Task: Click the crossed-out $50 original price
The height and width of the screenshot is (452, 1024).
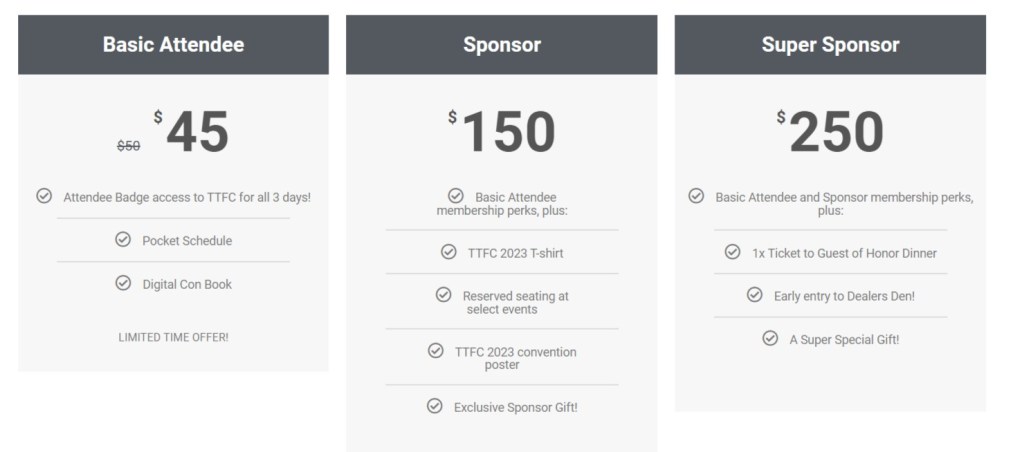Action: 128,146
